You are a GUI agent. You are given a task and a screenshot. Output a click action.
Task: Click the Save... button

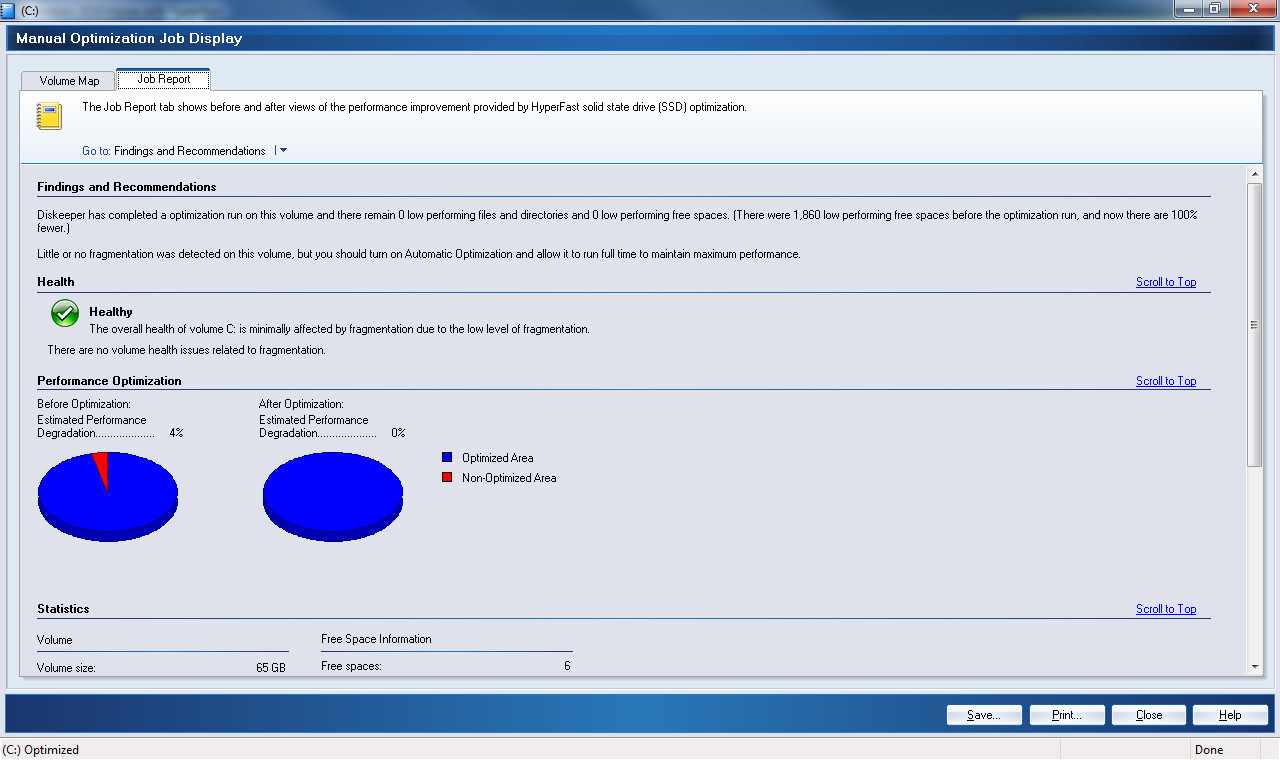(984, 715)
